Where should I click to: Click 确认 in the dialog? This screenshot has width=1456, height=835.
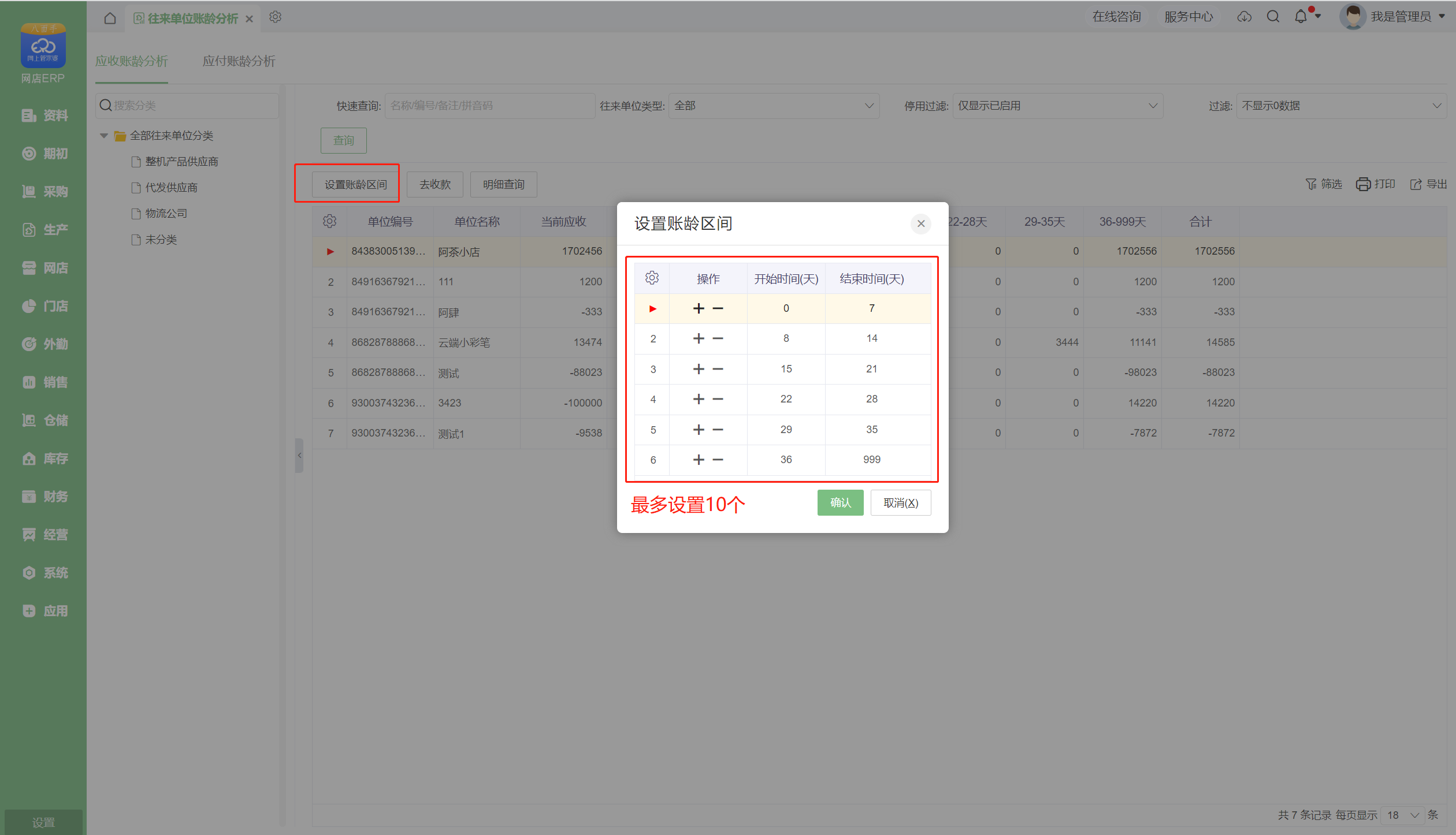(x=840, y=503)
